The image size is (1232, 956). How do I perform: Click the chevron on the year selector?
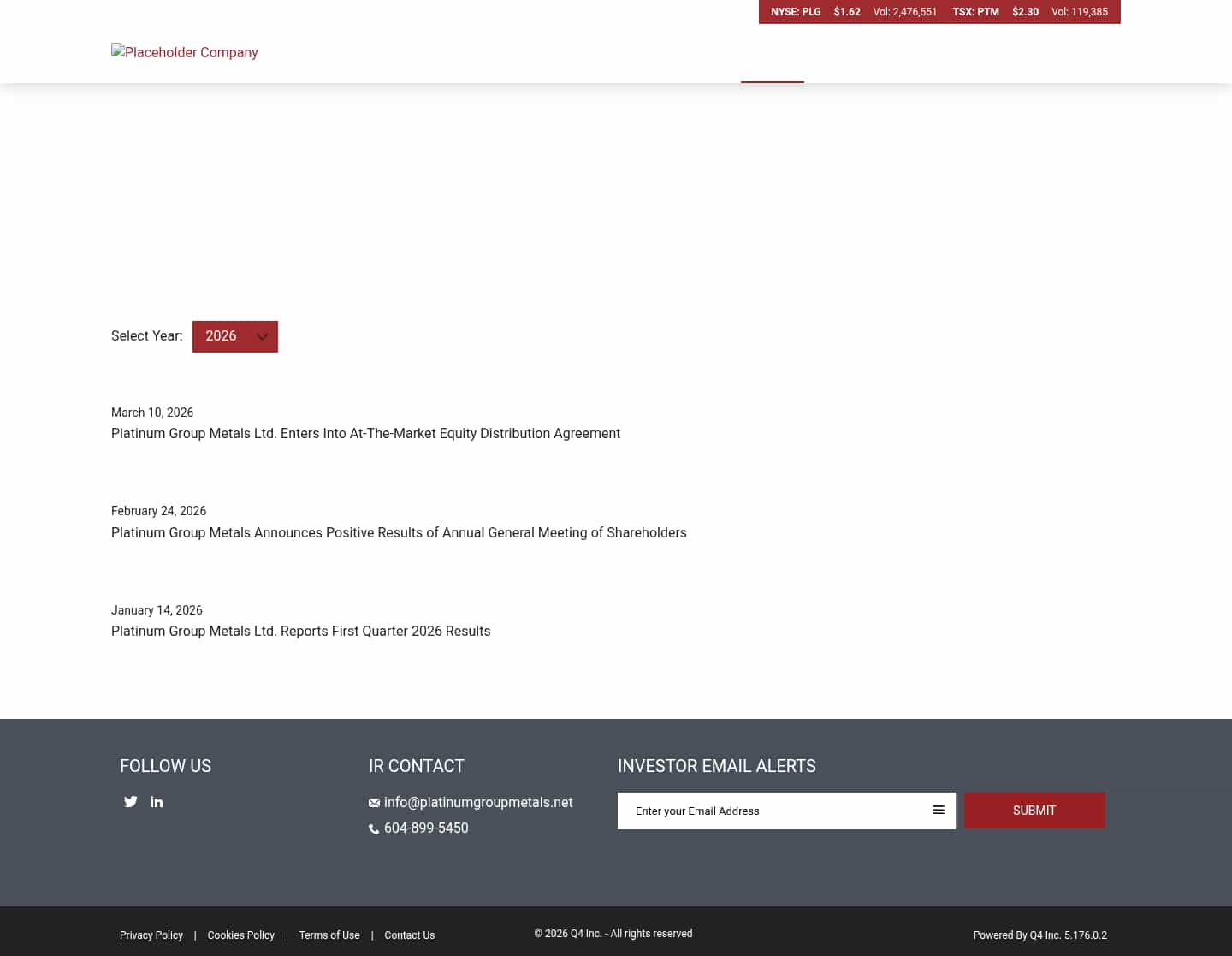click(x=263, y=336)
